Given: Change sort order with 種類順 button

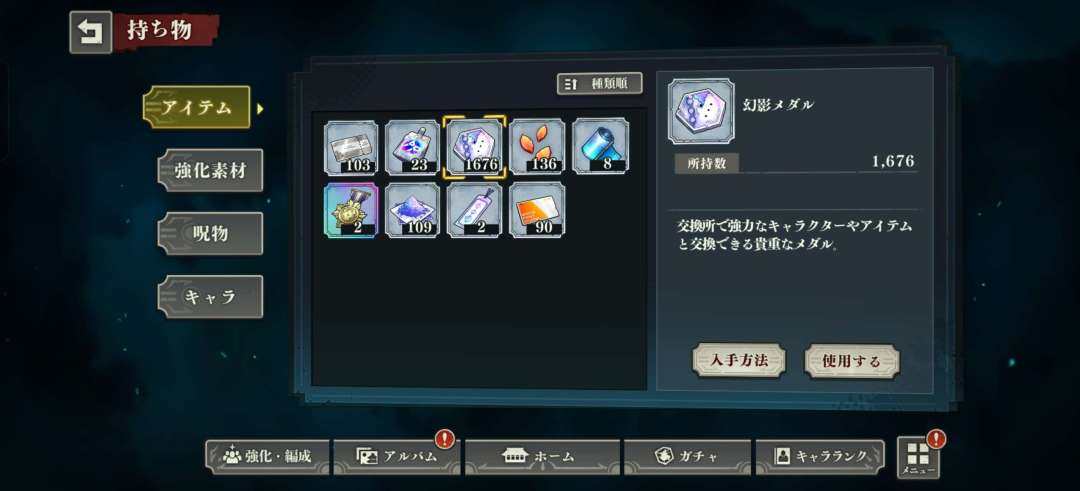Looking at the screenshot, I should tap(599, 84).
